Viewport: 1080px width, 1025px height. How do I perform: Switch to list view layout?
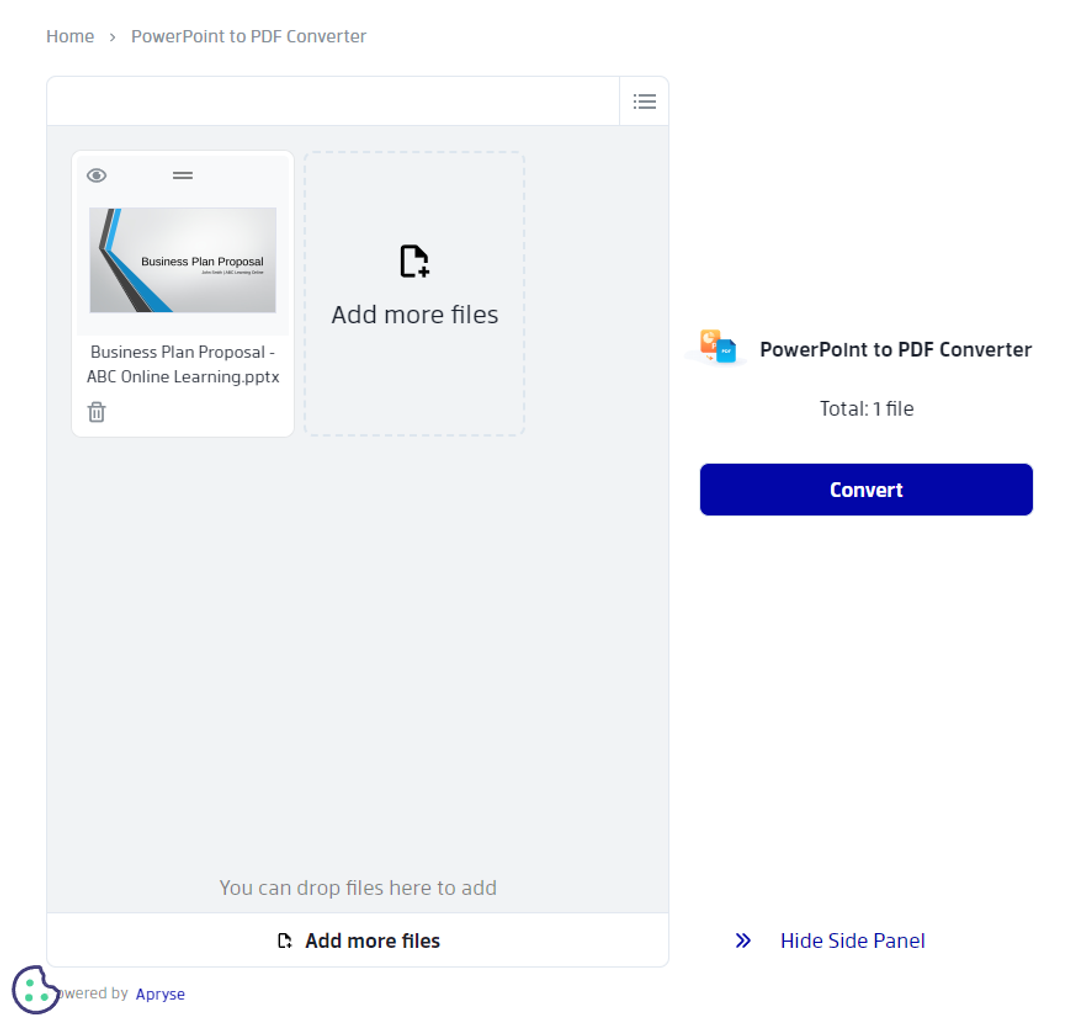pos(644,100)
